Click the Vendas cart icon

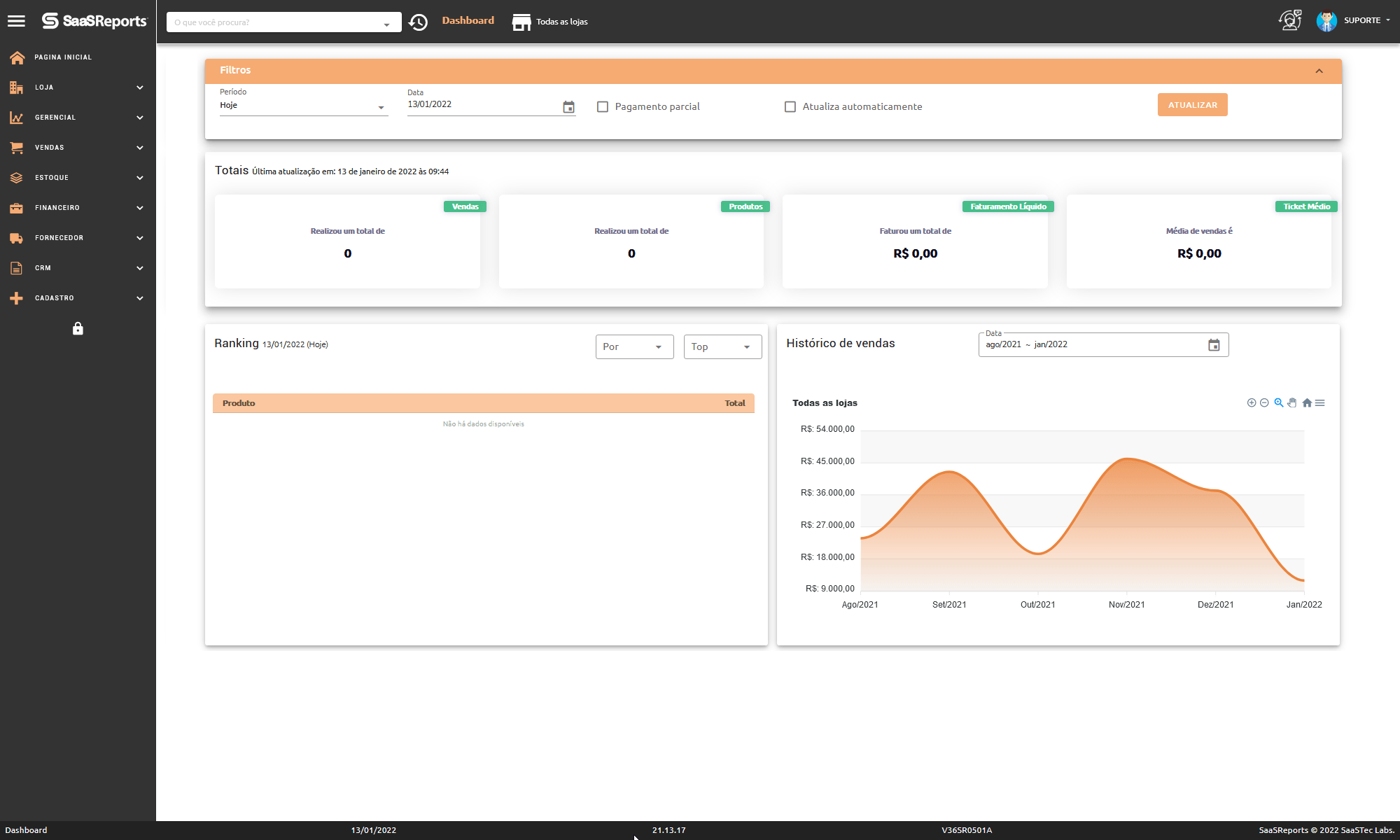pyautogui.click(x=17, y=148)
